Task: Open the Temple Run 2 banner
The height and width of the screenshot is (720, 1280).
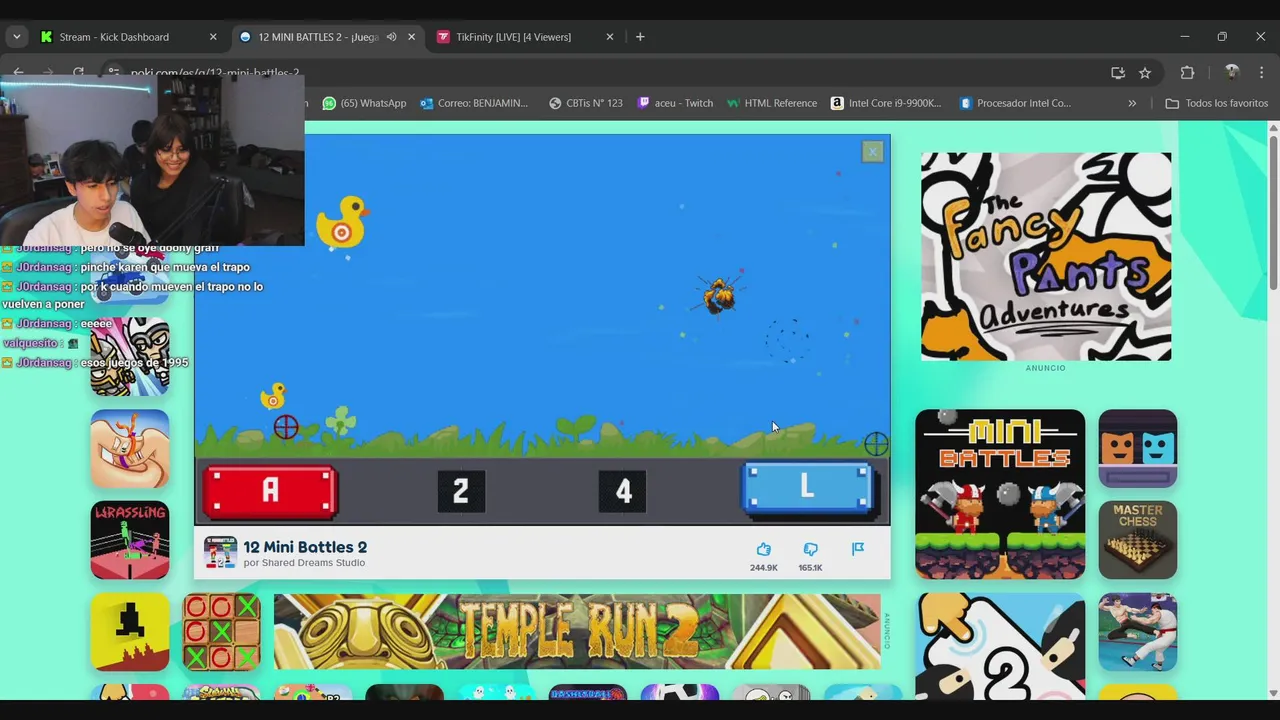Action: [577, 632]
